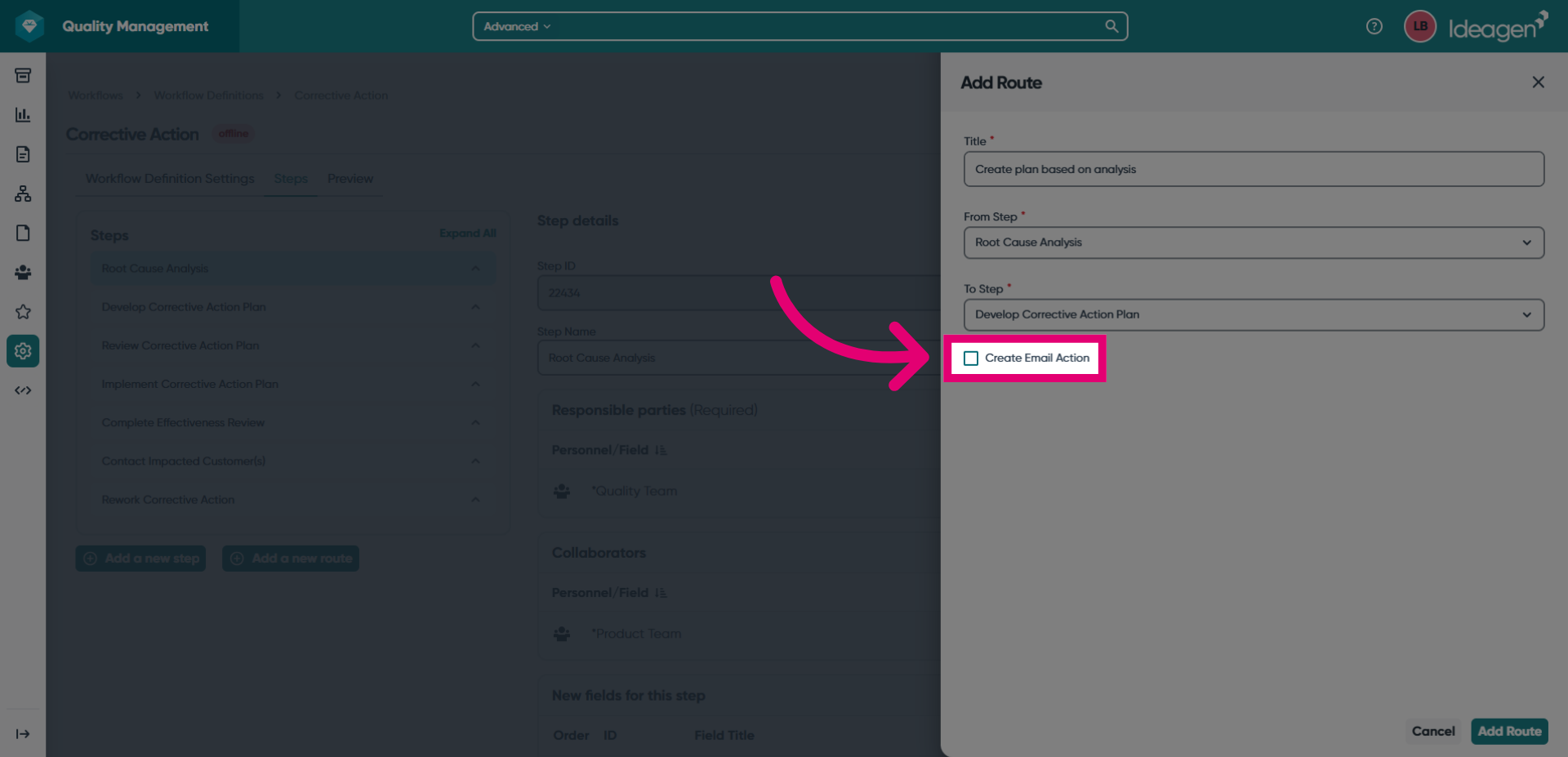This screenshot has width=1568, height=757.
Task: Click Add a new step button
Action: coord(140,559)
